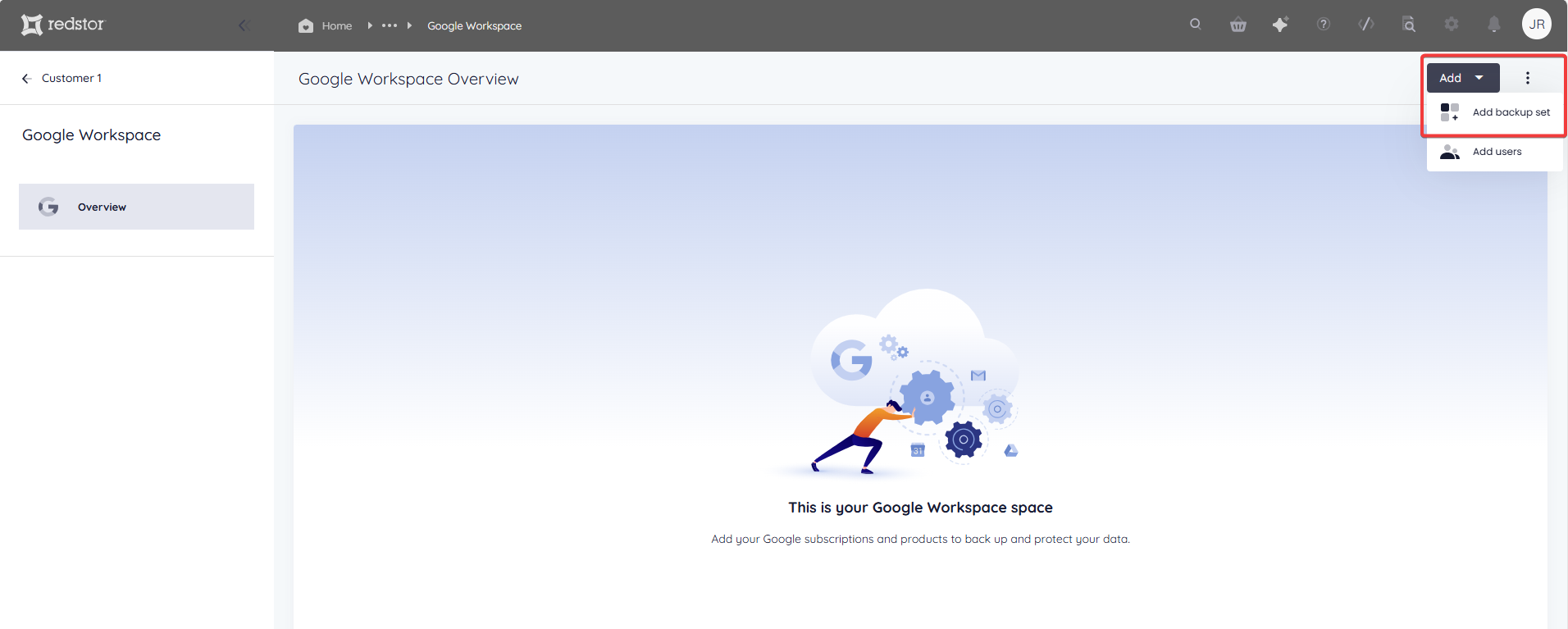Expand the breadcrumb ellipsis
Screen dimensions: 1568x629
[390, 25]
